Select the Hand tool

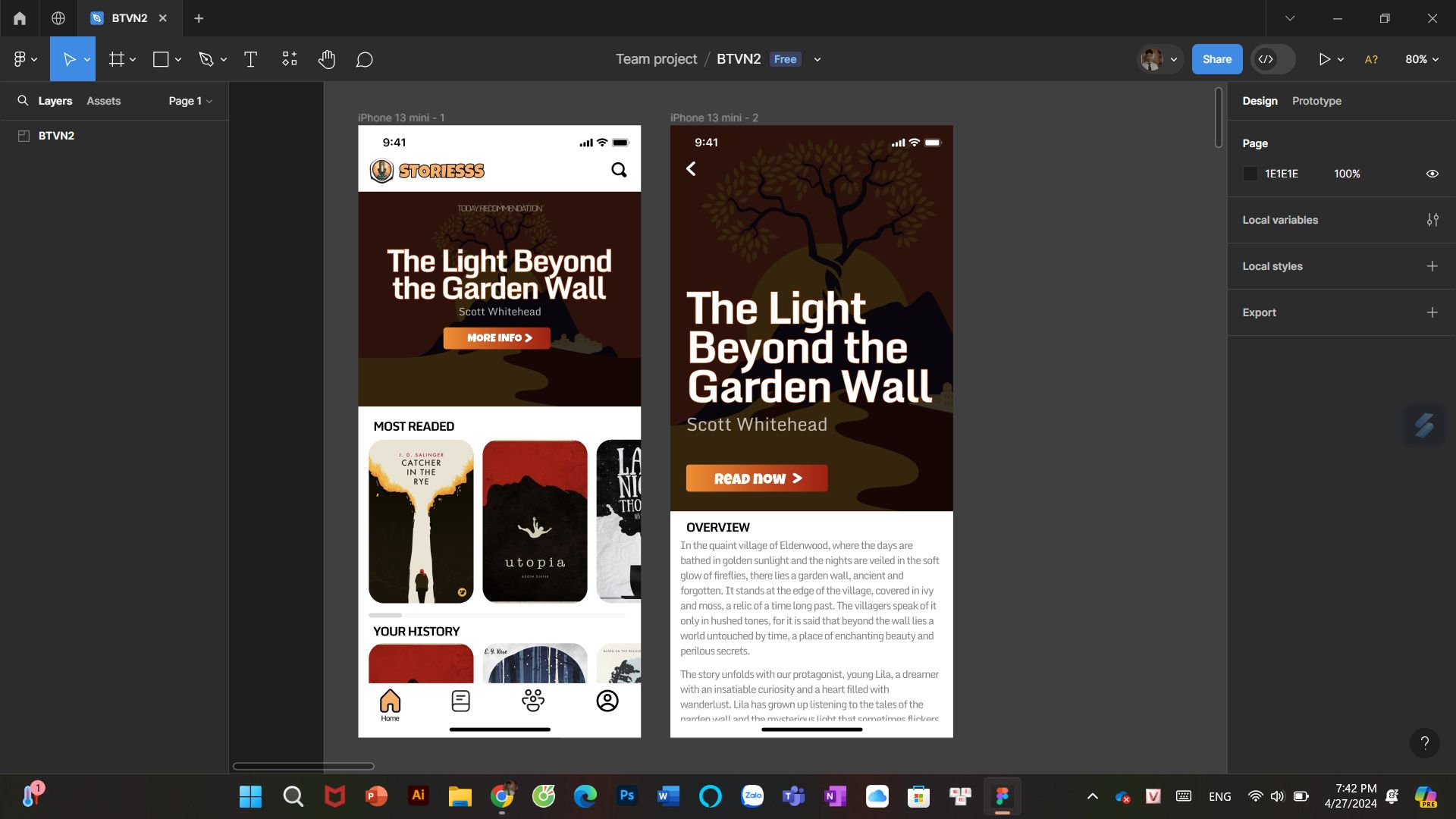[327, 59]
